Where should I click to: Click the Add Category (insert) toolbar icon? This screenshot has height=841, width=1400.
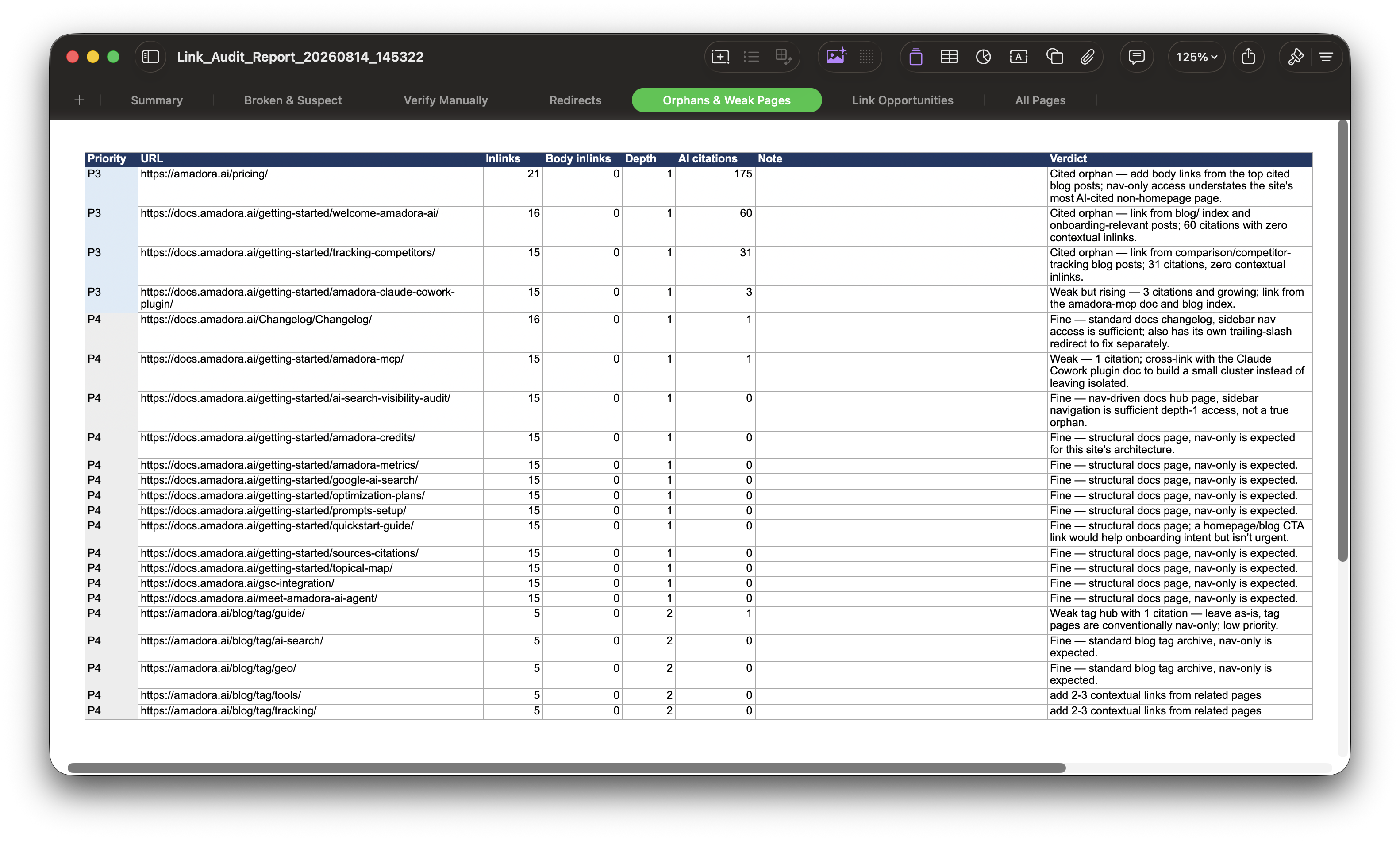click(x=720, y=57)
